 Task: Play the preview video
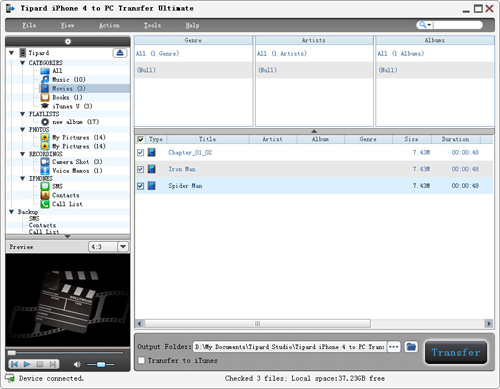tap(27, 364)
